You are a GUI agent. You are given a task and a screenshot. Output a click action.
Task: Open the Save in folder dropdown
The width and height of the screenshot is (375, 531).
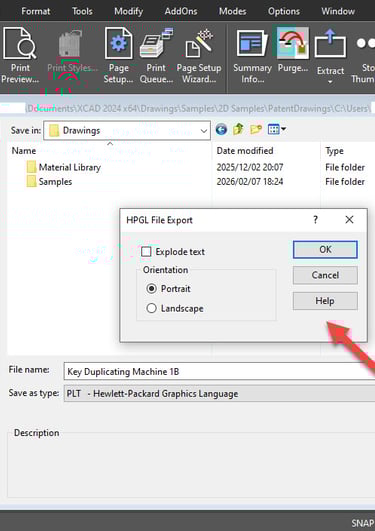(127, 130)
